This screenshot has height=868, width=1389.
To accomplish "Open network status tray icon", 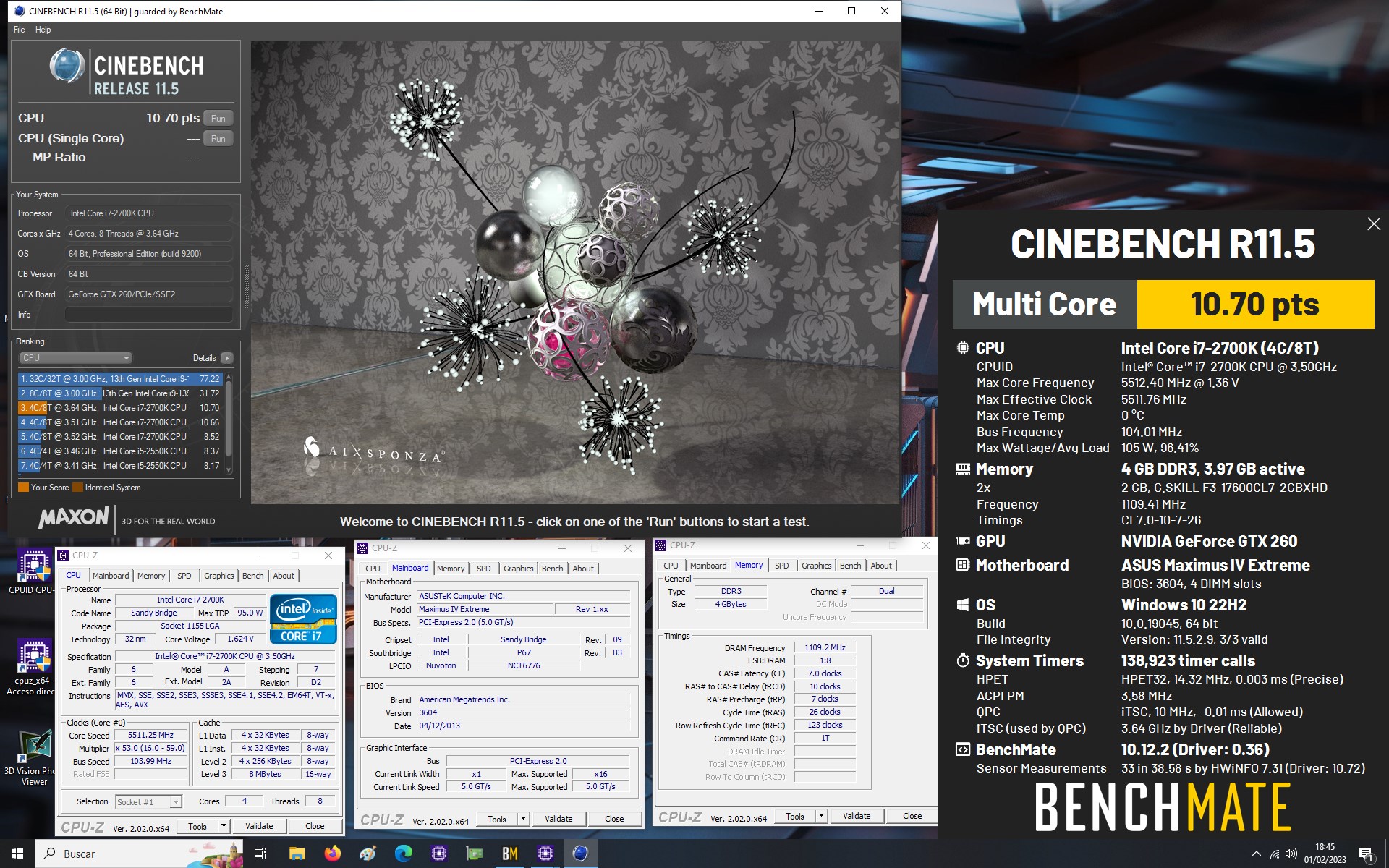I will click(x=1275, y=854).
